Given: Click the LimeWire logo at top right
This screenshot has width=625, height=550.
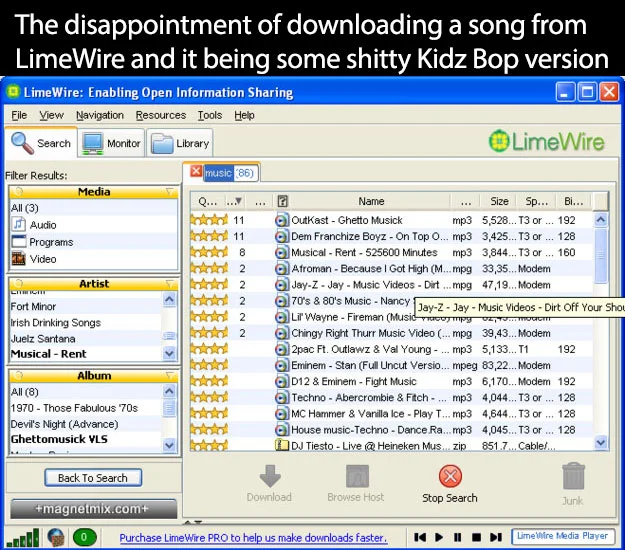Looking at the screenshot, I should (547, 141).
